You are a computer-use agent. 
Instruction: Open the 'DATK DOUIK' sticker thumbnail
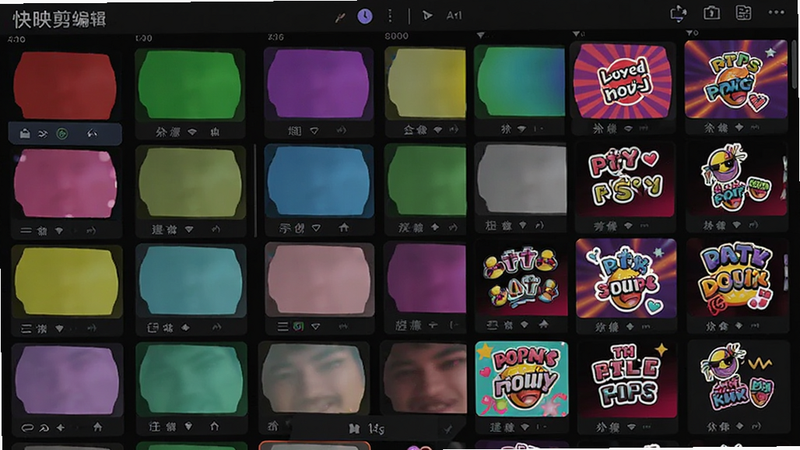737,279
